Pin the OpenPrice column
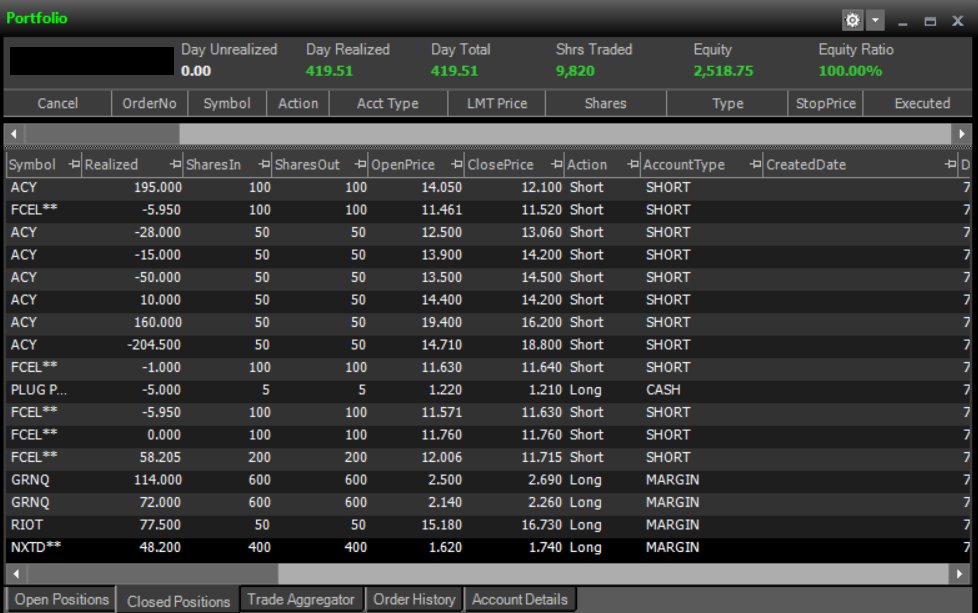The height and width of the screenshot is (613, 978). (x=457, y=165)
